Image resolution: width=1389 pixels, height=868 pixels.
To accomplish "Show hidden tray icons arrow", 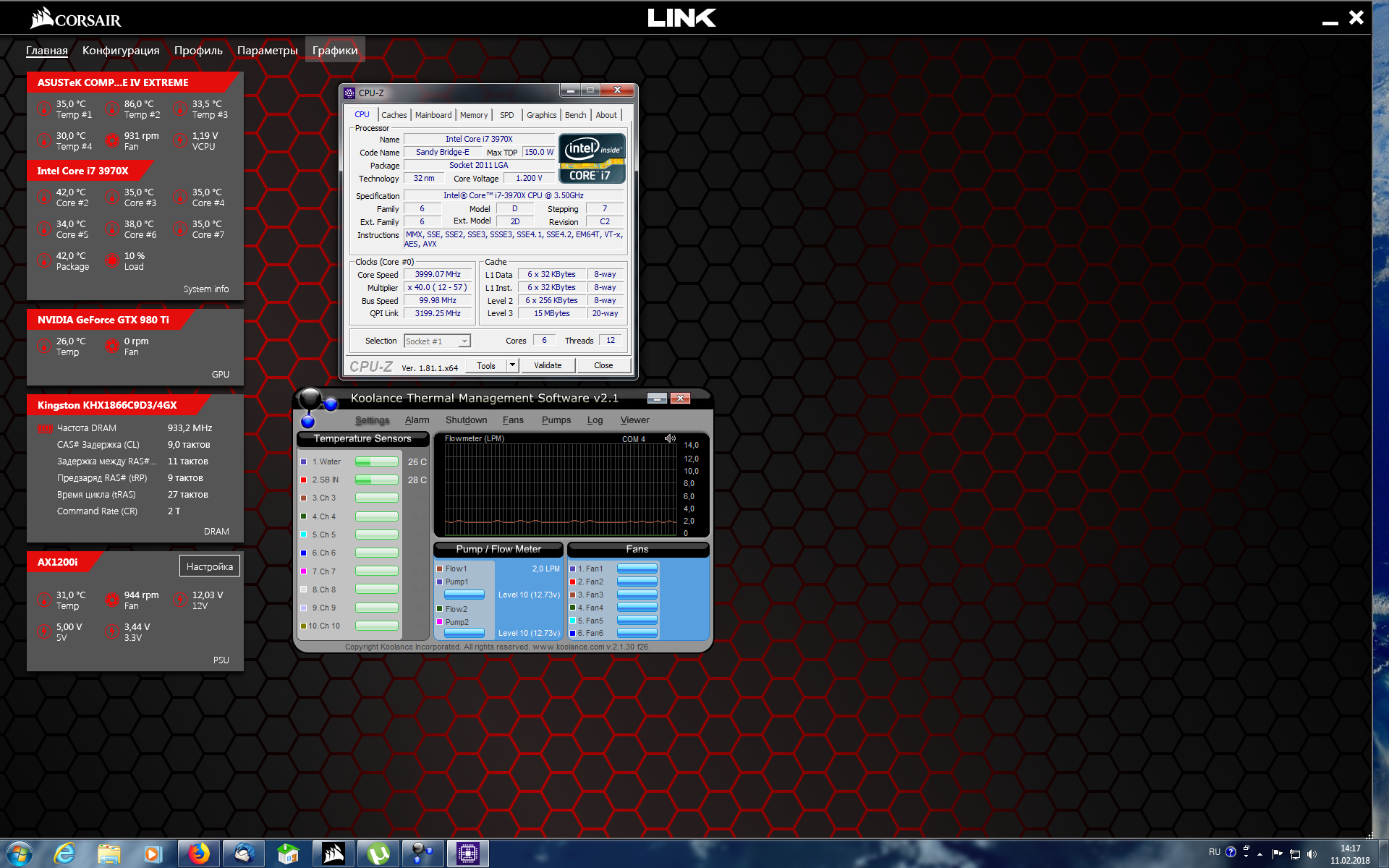I will pos(1260,854).
